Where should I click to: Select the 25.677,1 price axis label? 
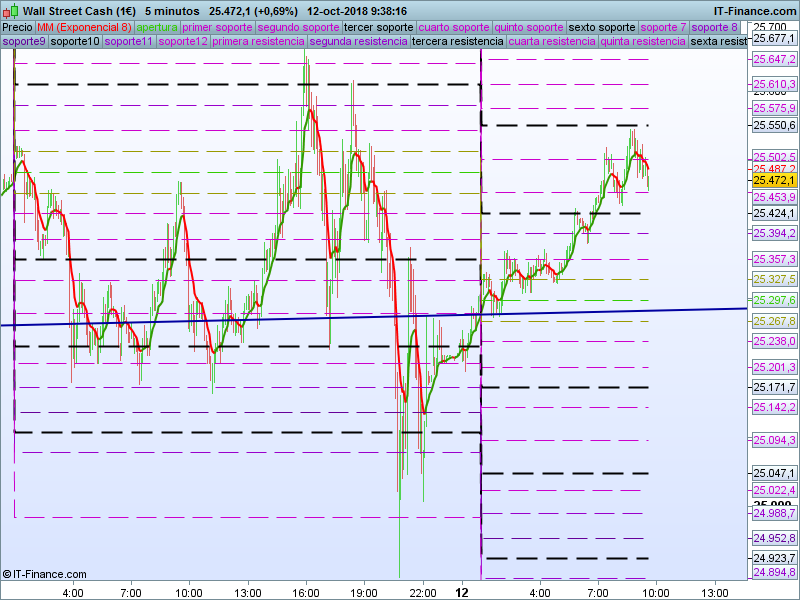[x=774, y=38]
